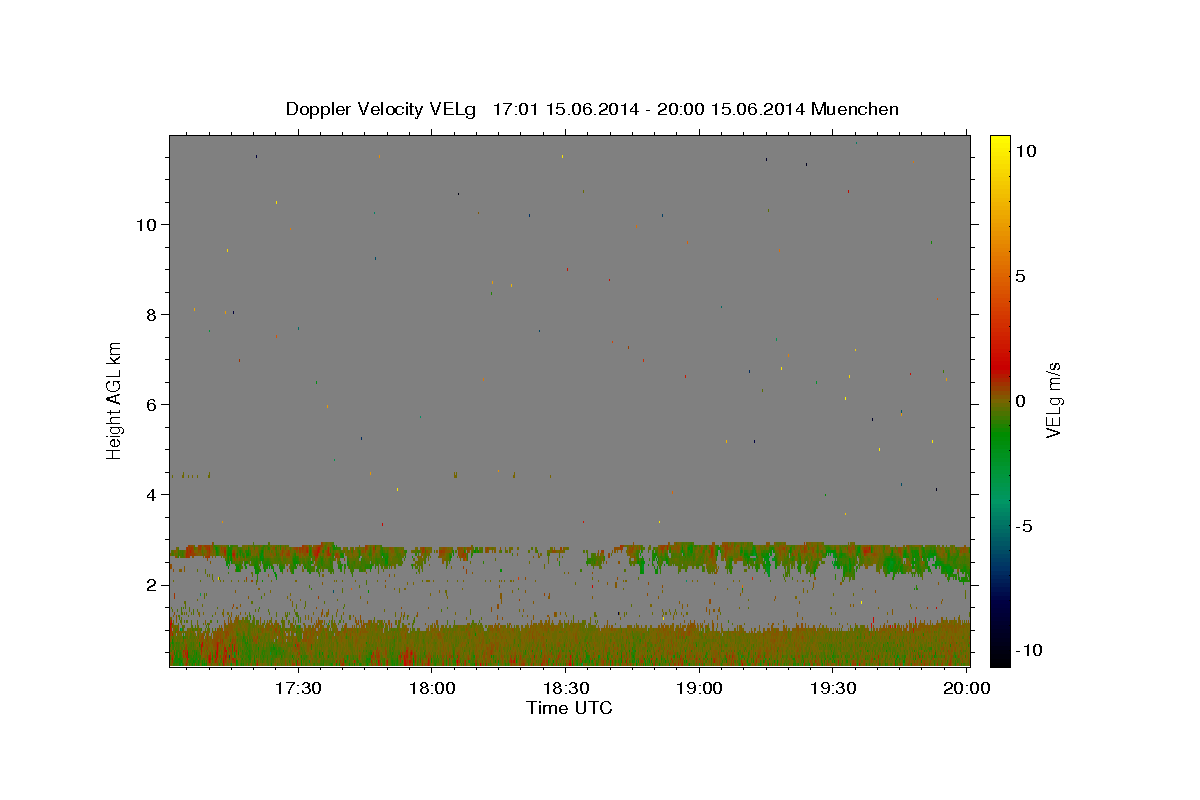Click the 'Time UTC' axis label
This screenshot has height=800, width=1200.
(569, 708)
